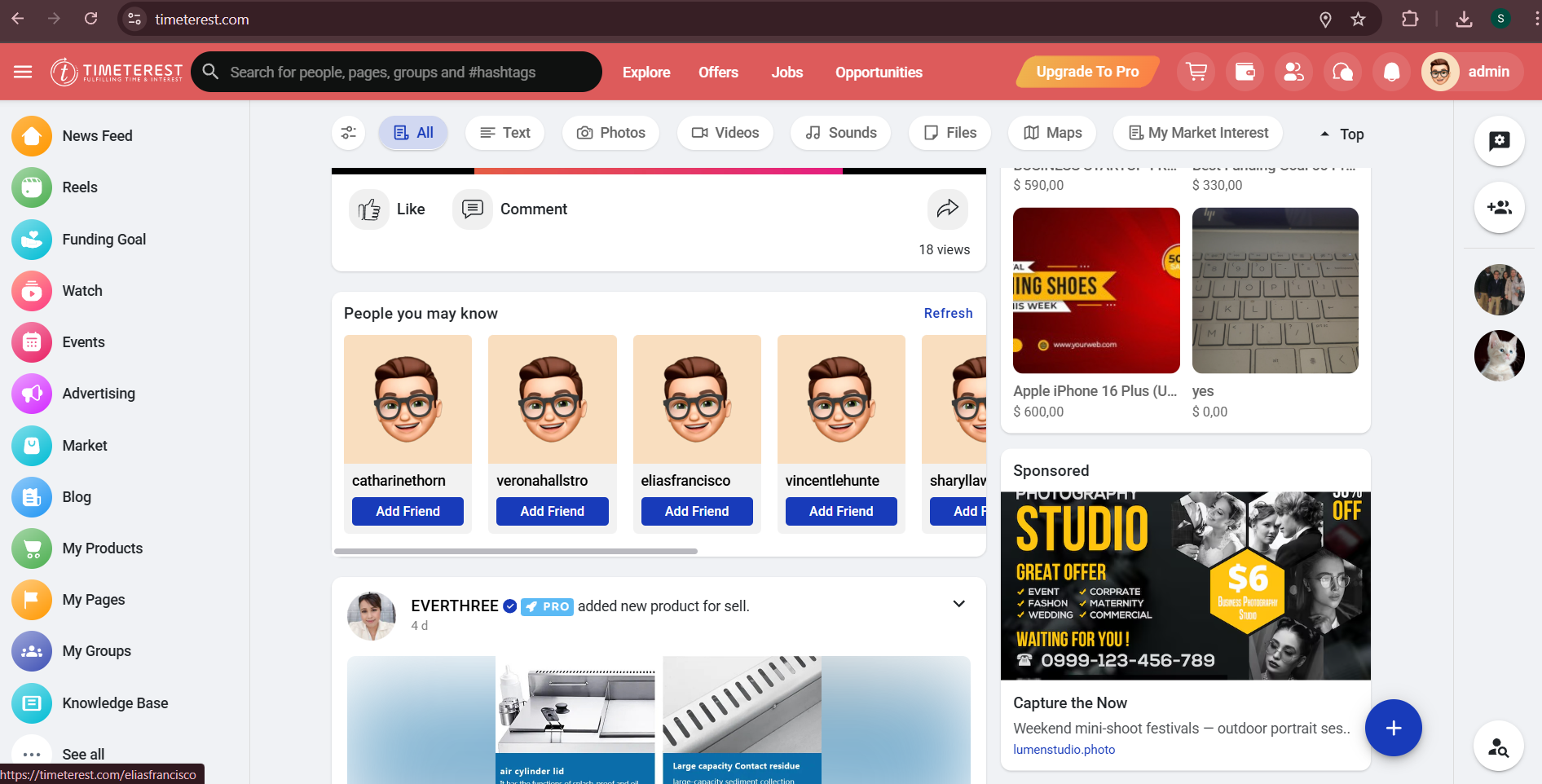This screenshot has height=784, width=1542.
Task: Open browser extensions puzzle icon
Action: click(x=1410, y=19)
